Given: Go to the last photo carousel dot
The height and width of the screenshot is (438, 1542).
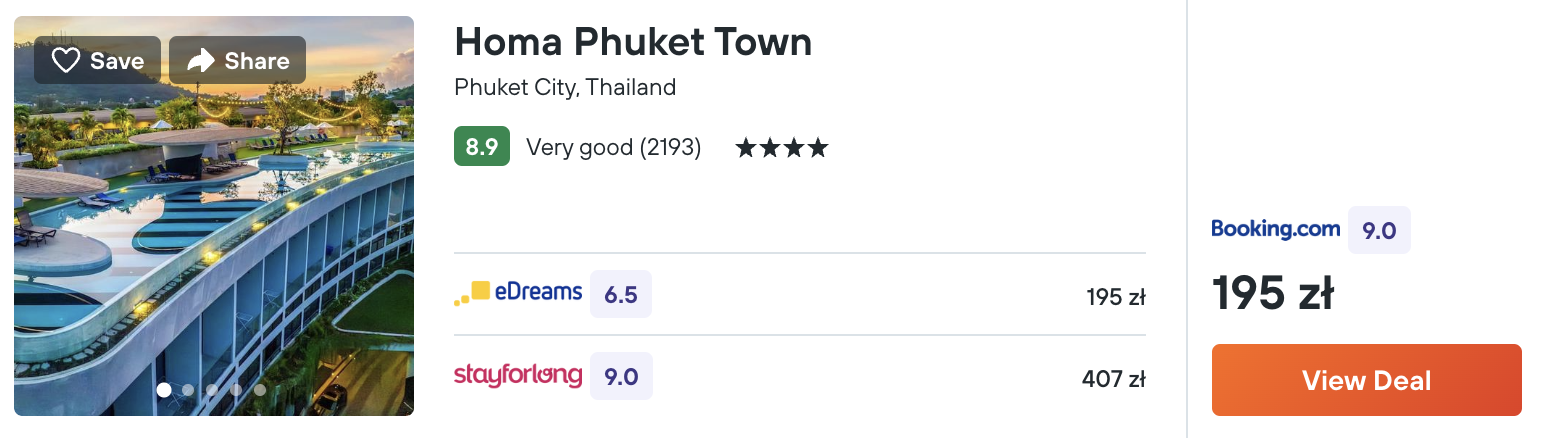Looking at the screenshot, I should pyautogui.click(x=260, y=390).
